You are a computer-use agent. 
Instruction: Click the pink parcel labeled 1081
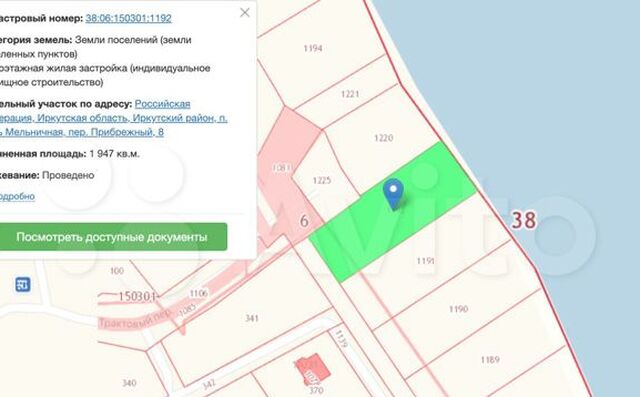pyautogui.click(x=282, y=167)
